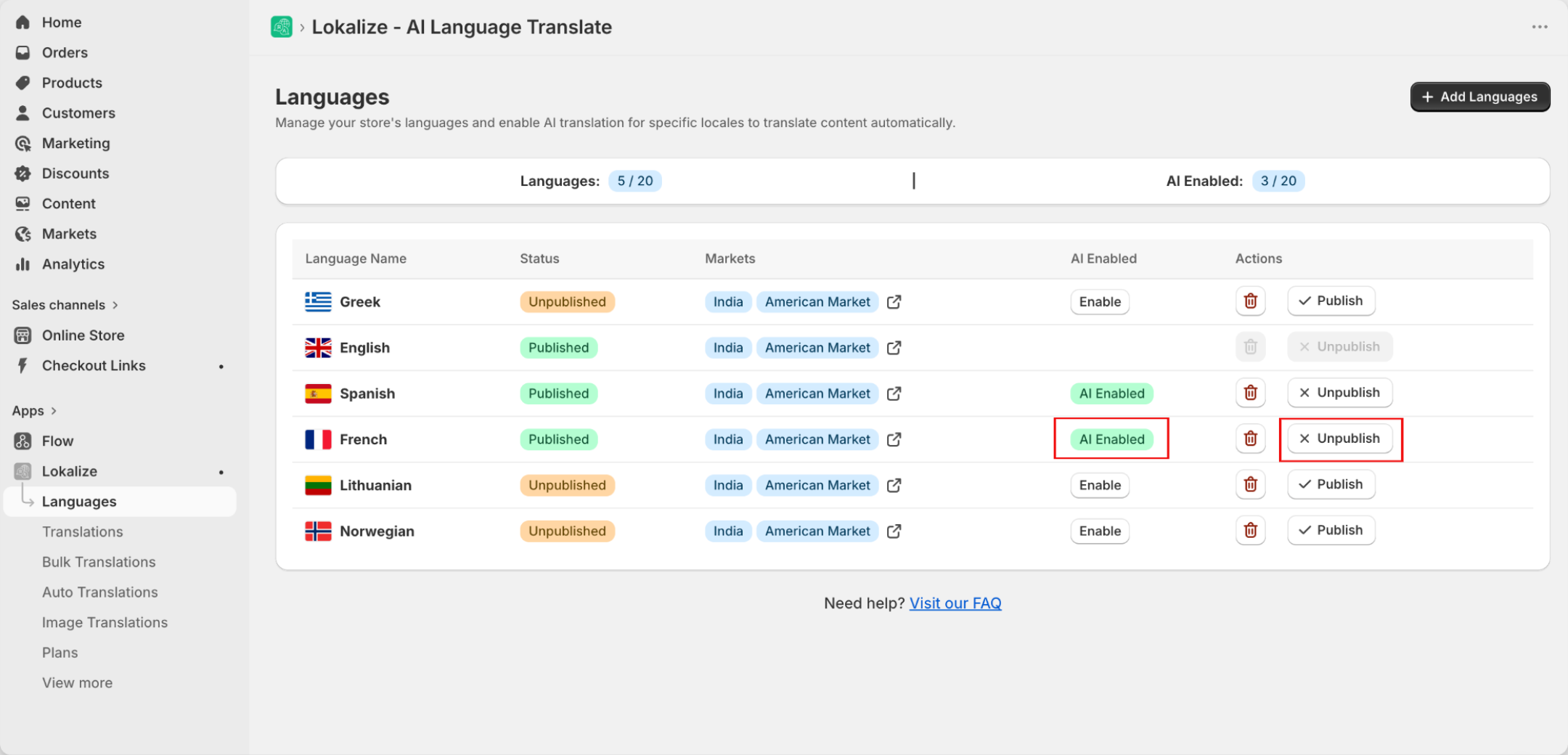Open the three-dot menu at top right
This screenshot has height=755, width=1568.
[x=1540, y=27]
